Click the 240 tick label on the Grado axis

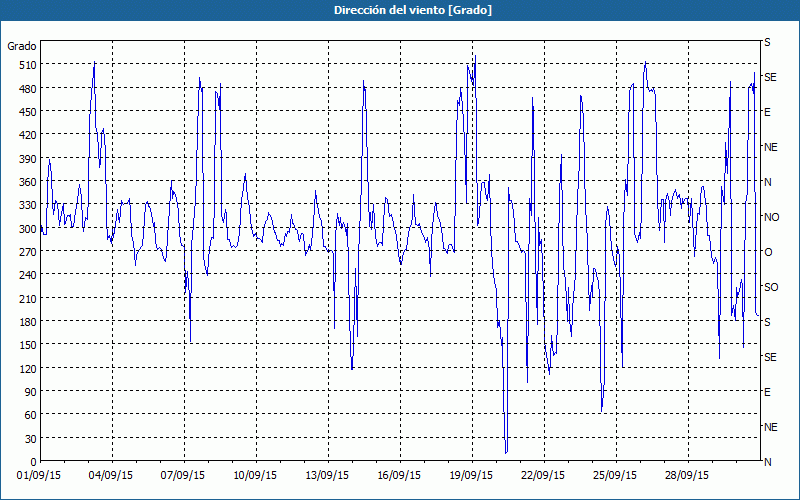click(28, 276)
